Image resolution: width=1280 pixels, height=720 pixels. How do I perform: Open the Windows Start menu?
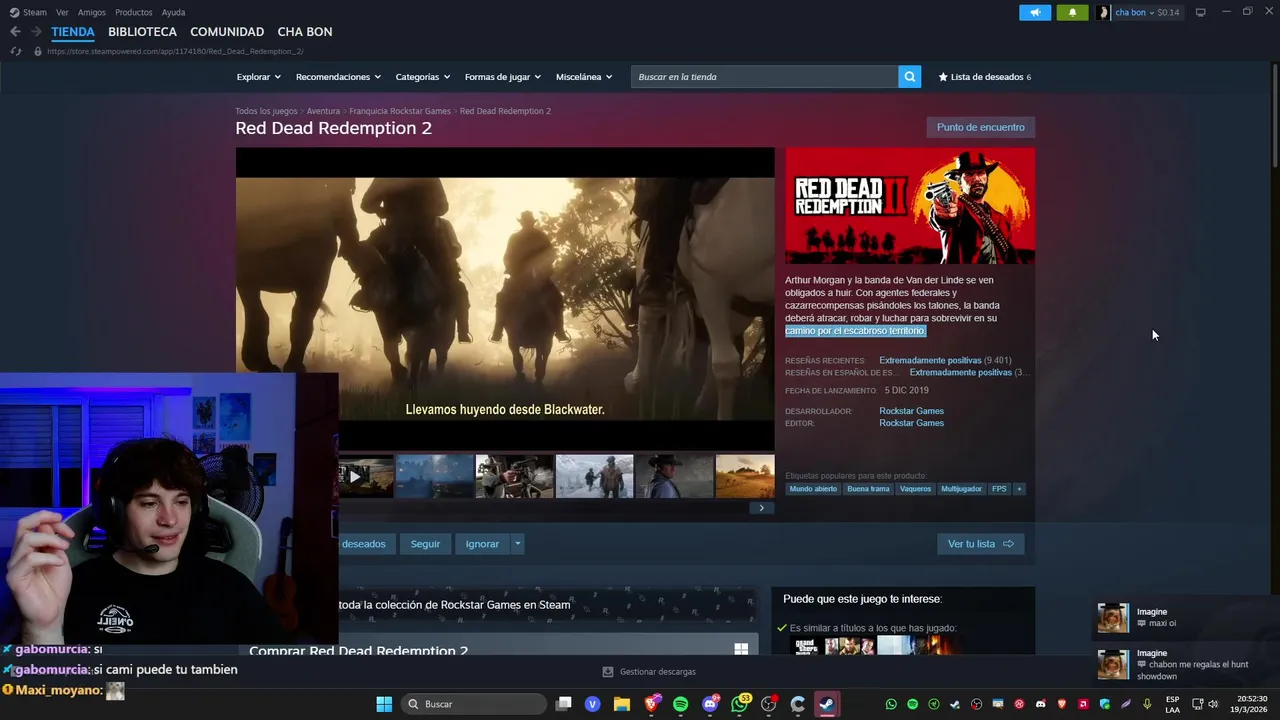pyautogui.click(x=384, y=704)
